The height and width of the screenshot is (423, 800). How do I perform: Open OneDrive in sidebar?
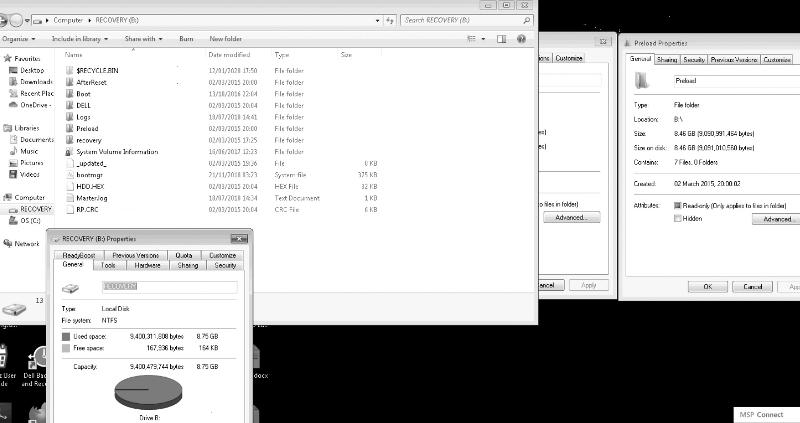(x=30, y=105)
